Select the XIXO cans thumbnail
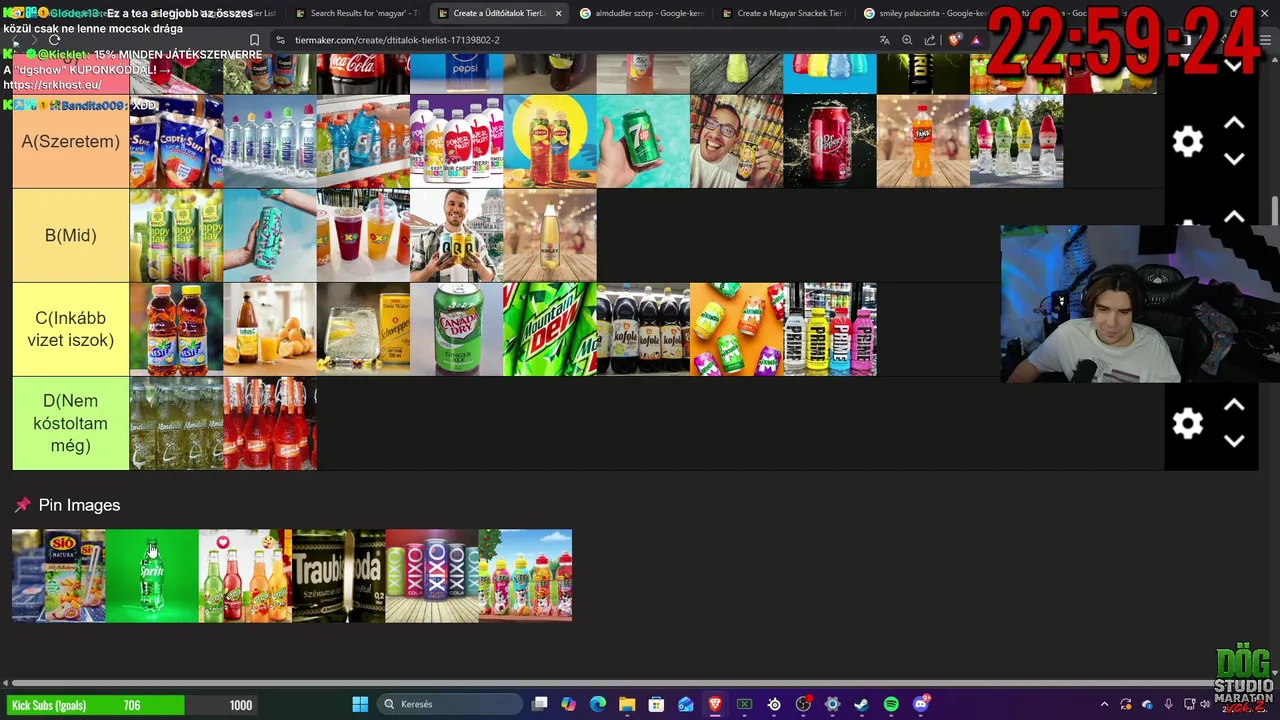This screenshot has width=1280, height=720. [432, 576]
